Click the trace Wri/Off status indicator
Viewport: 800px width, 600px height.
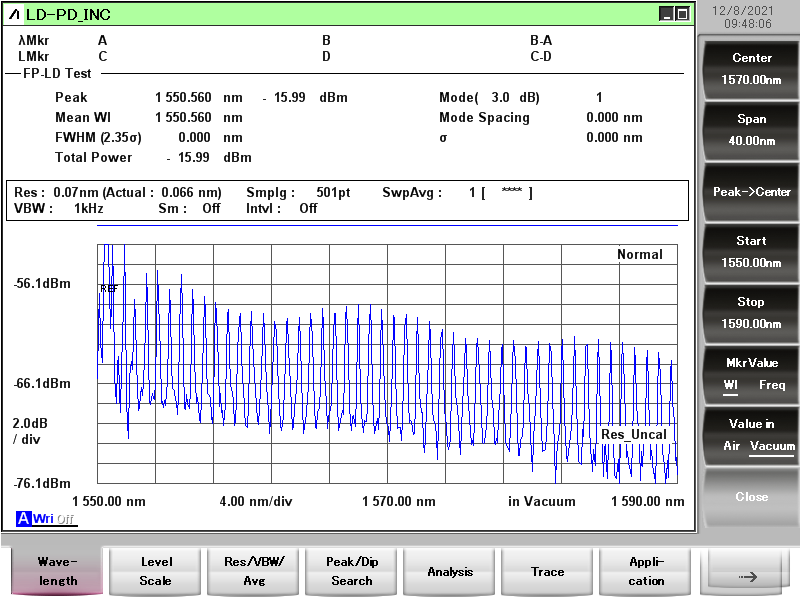click(x=53, y=518)
